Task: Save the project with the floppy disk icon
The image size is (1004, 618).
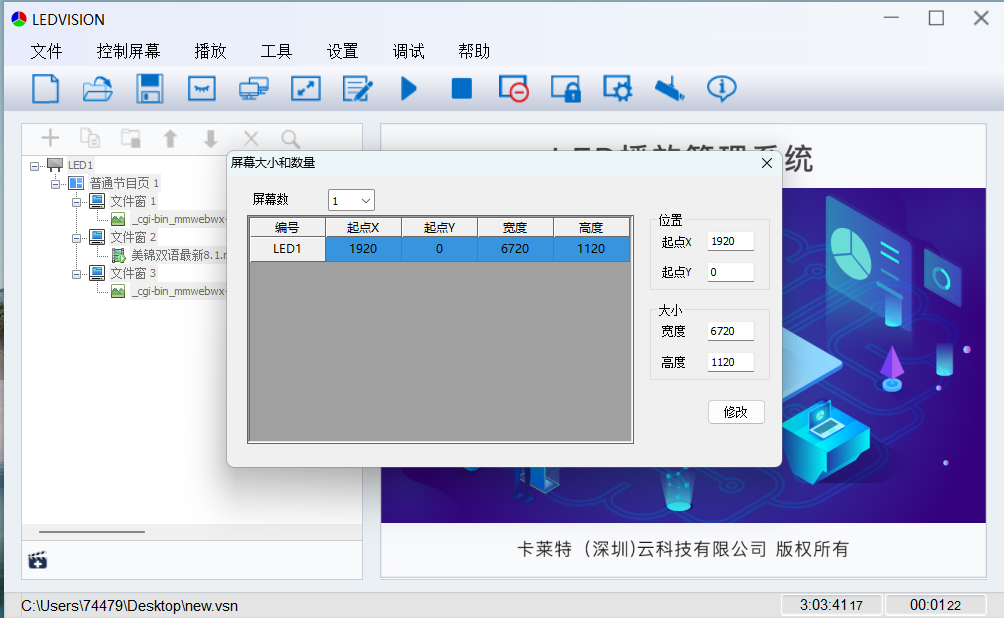Action: [150, 89]
